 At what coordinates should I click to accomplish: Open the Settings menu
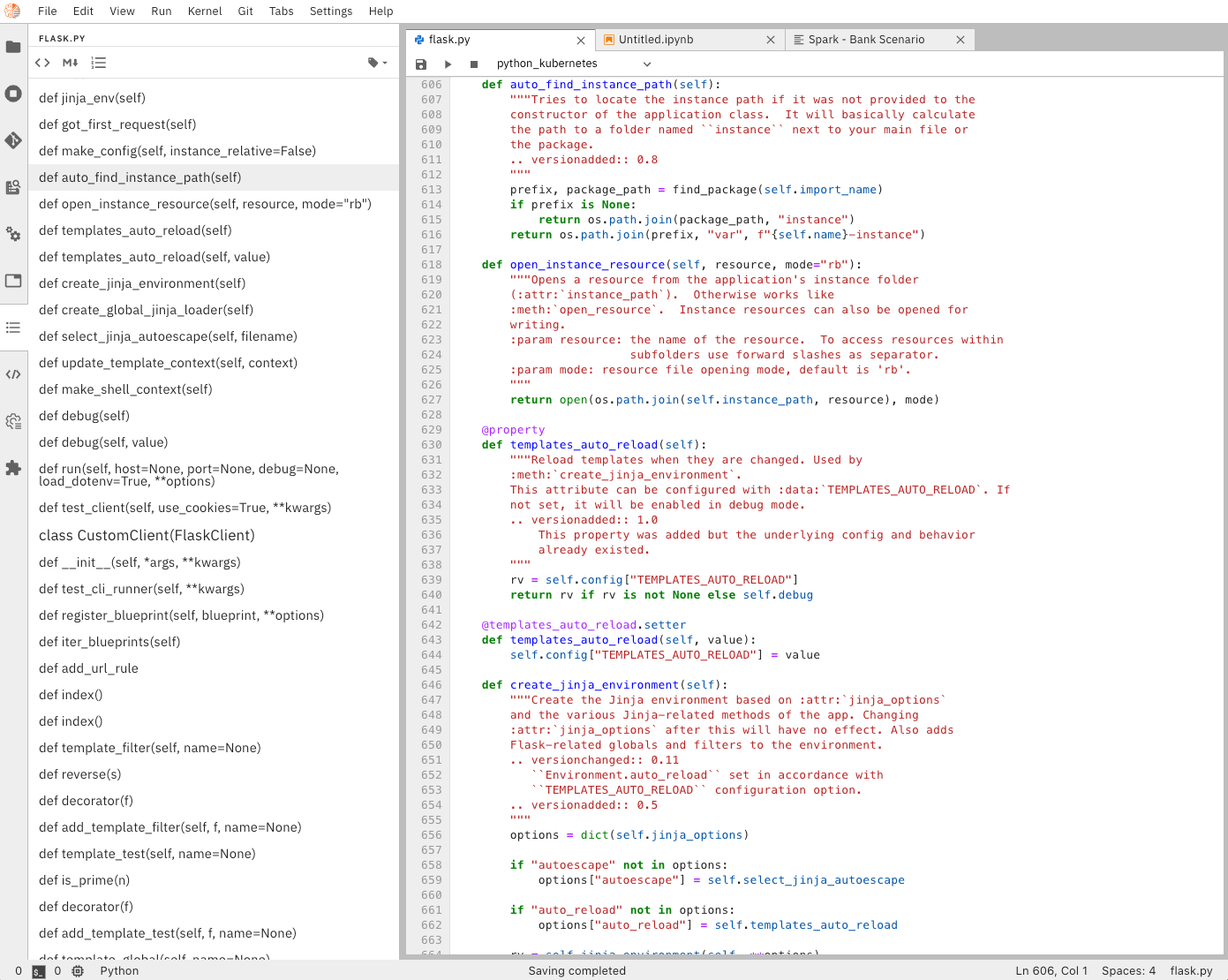[331, 11]
